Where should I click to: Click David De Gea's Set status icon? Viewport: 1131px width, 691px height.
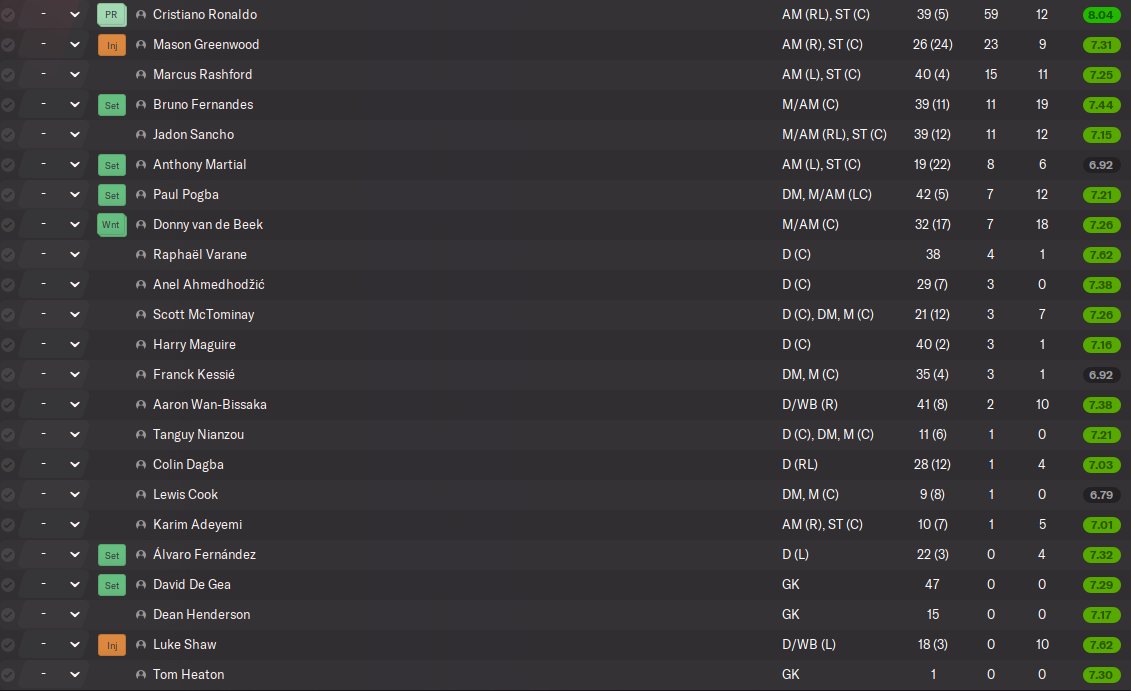coord(111,585)
